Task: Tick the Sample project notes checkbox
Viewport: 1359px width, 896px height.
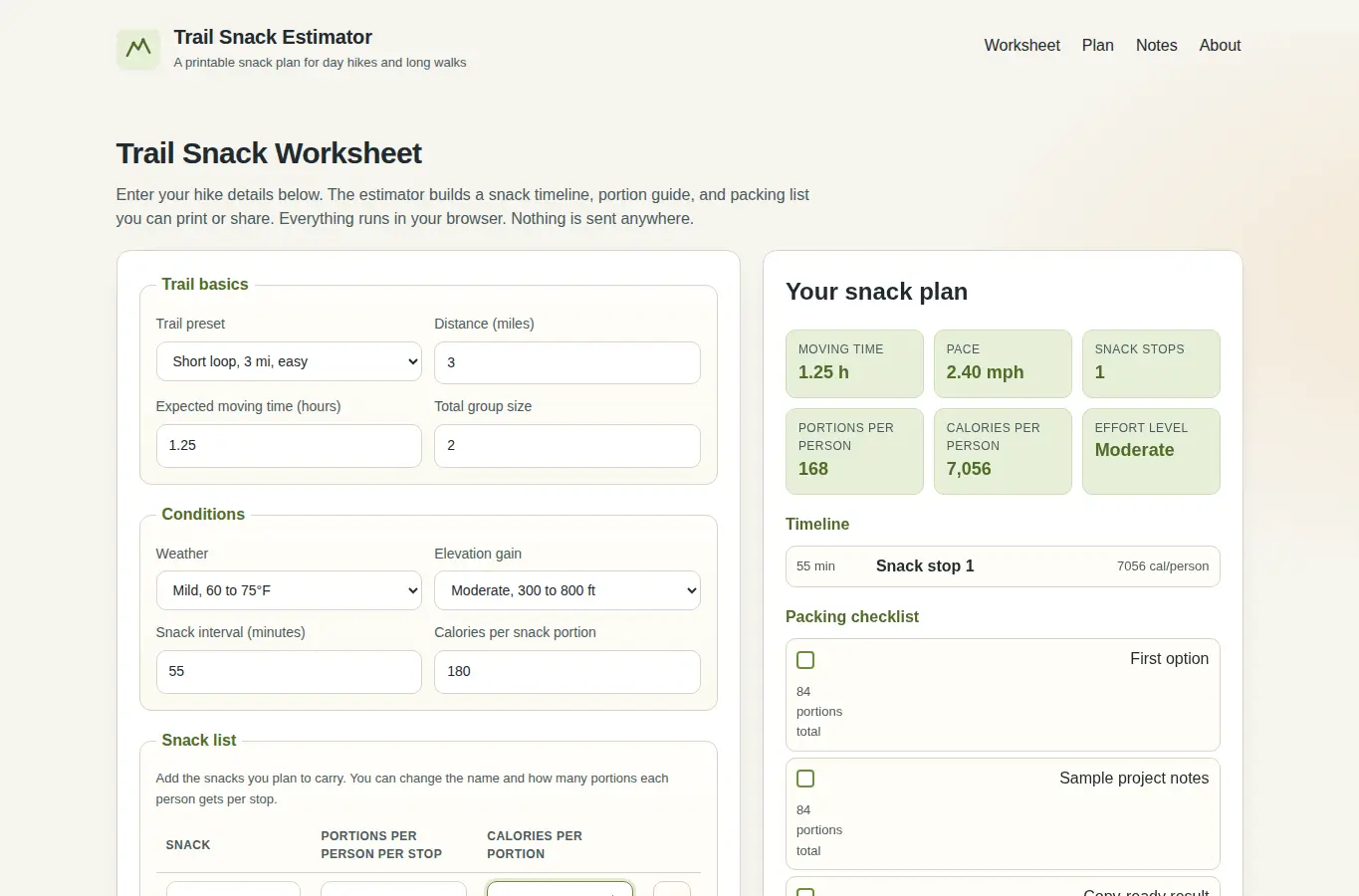Action: pos(805,779)
